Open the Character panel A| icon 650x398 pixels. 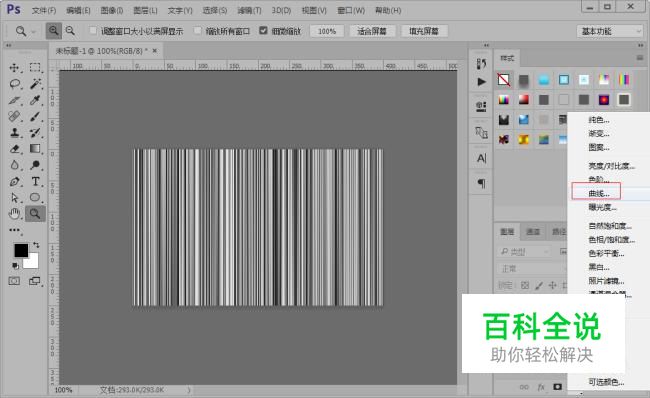point(481,158)
